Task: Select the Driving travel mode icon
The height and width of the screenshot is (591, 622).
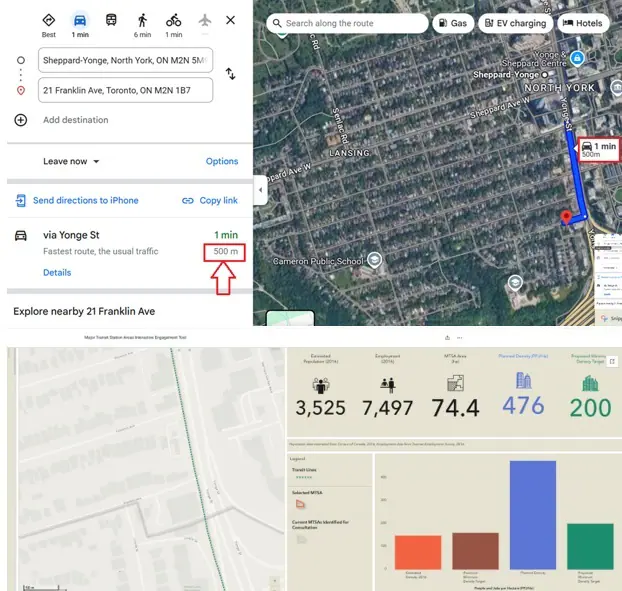Action: click(80, 21)
